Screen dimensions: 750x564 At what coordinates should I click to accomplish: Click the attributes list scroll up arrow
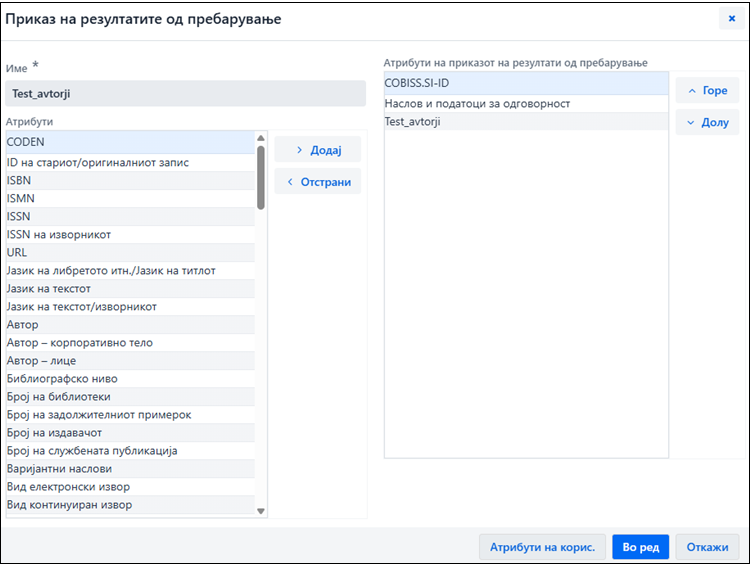coord(261,138)
